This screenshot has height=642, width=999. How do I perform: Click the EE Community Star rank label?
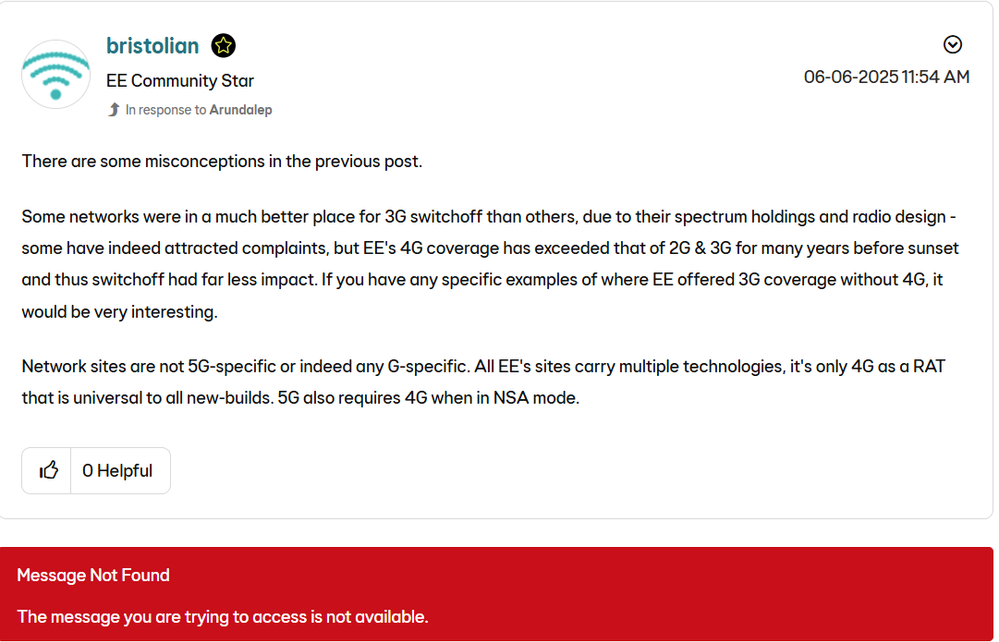[x=180, y=81]
